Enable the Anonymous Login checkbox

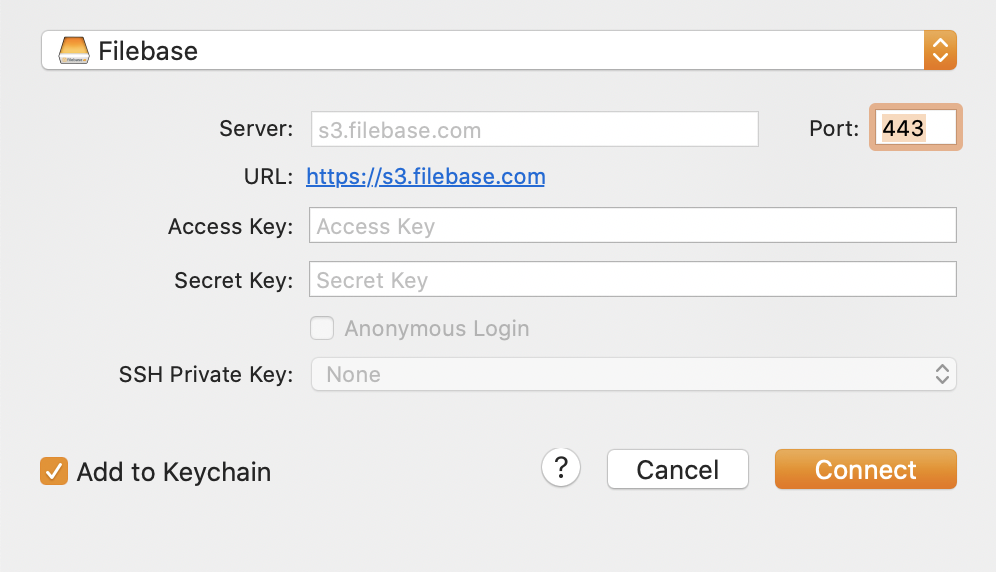(x=322, y=328)
